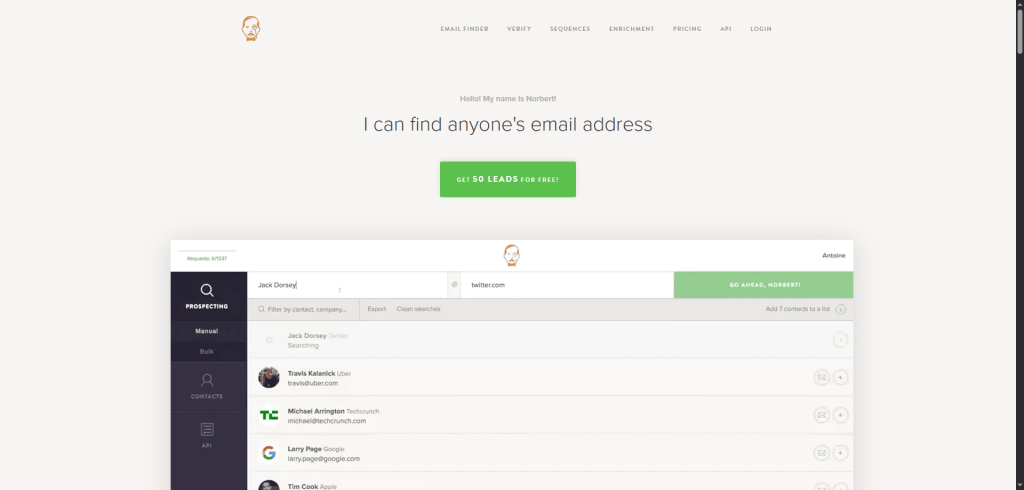
Task: Click envelope icon on Michael Arrington row
Action: pos(822,415)
